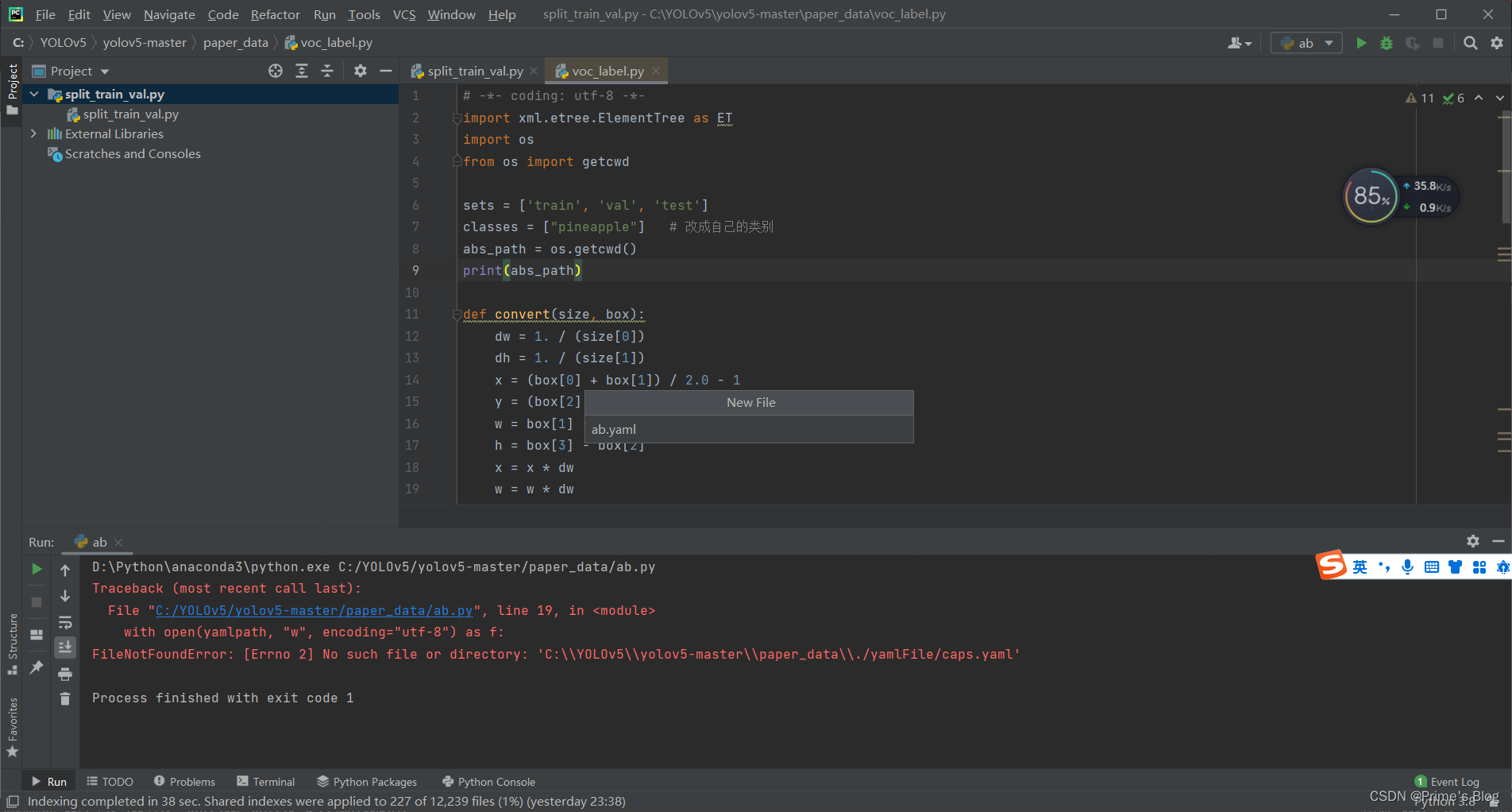Fold the import block at line 2
The height and width of the screenshot is (812, 1512).
pos(457,118)
